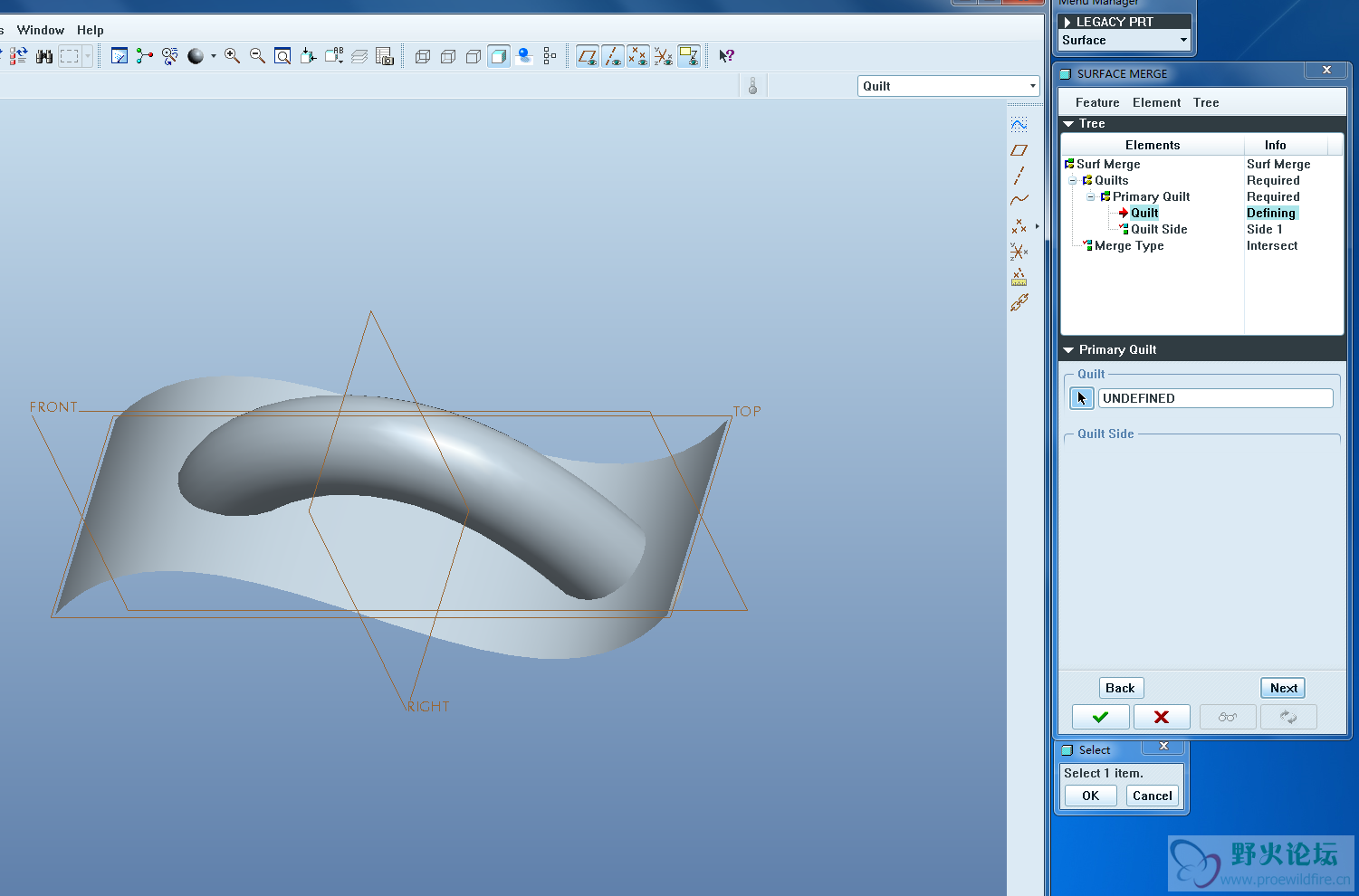Click the Repaint screen icon
The height and width of the screenshot is (896, 1359).
point(119,56)
